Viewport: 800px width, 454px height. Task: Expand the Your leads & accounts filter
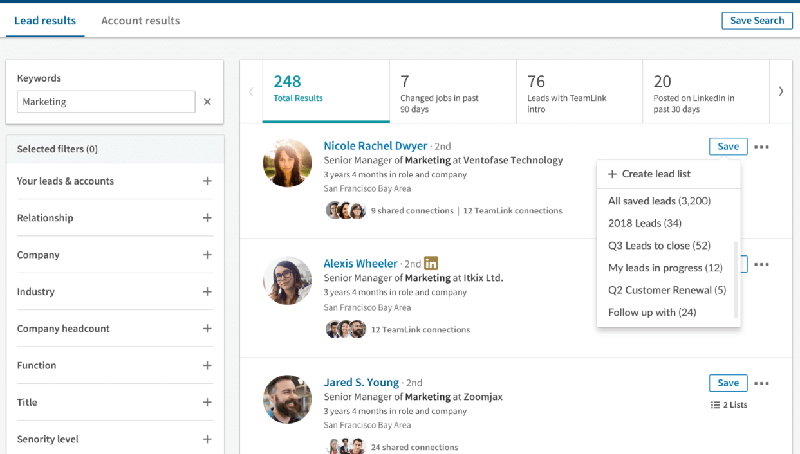(x=207, y=181)
